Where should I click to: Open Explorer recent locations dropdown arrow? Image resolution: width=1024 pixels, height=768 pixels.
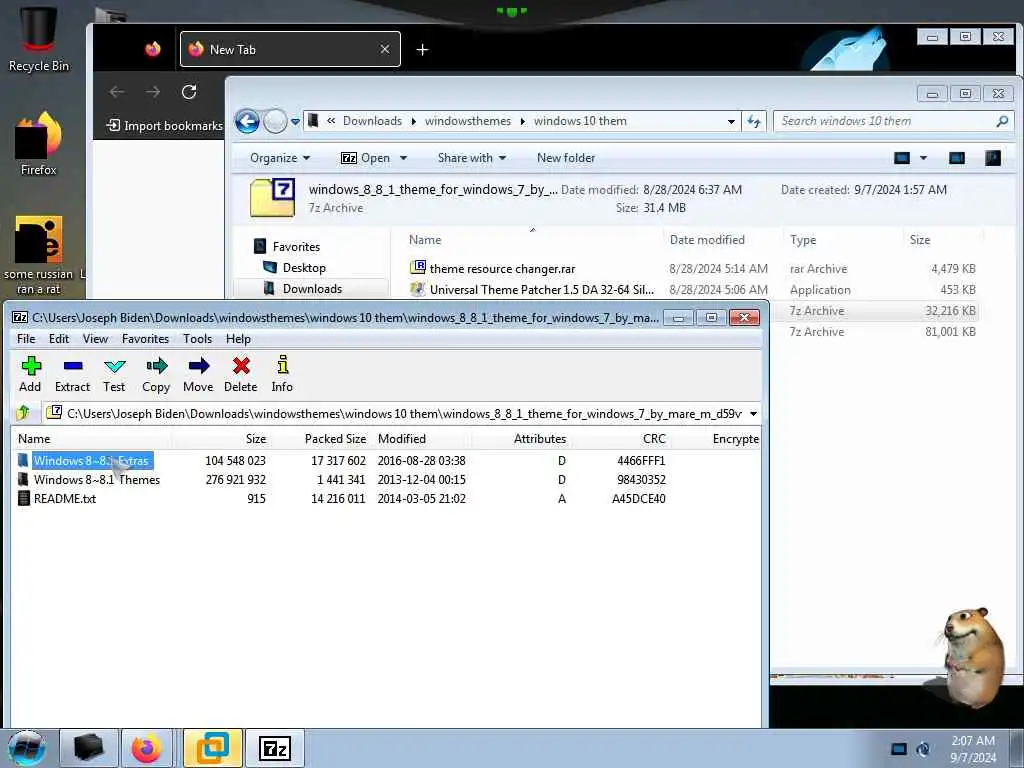[295, 121]
